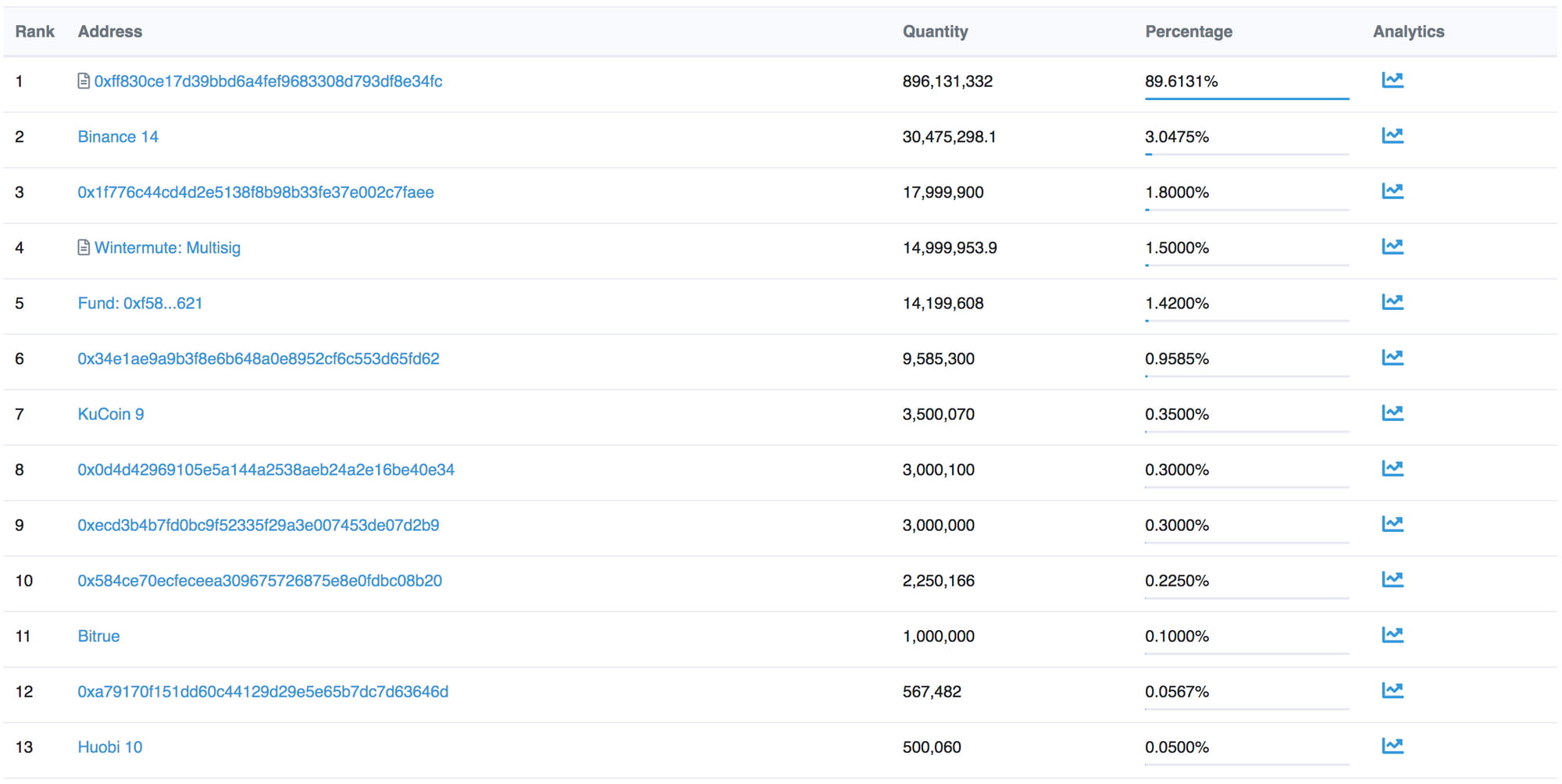Open analytics icon for Wintermute: Multisig row
Viewport: 1562px width, 784px height.
tap(1392, 247)
